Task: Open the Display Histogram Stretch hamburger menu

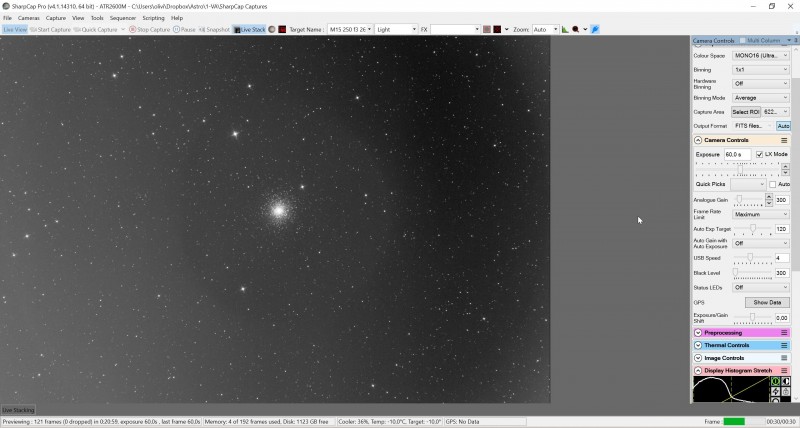Action: click(784, 371)
